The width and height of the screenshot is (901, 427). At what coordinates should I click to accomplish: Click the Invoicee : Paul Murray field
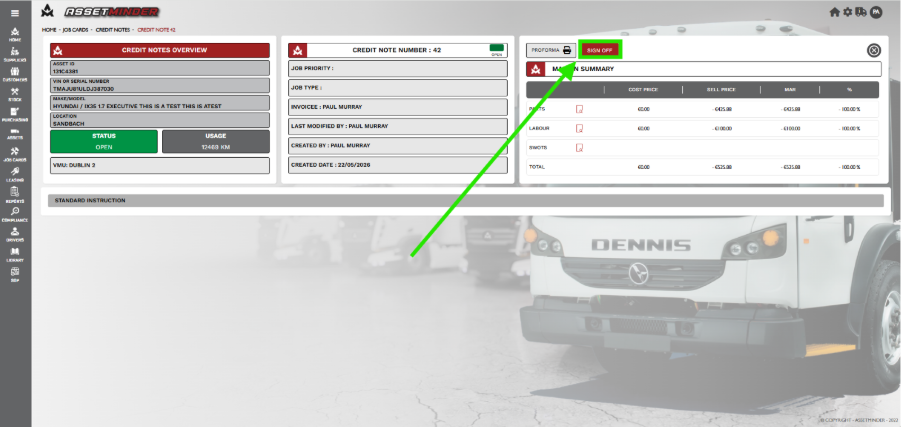398,107
